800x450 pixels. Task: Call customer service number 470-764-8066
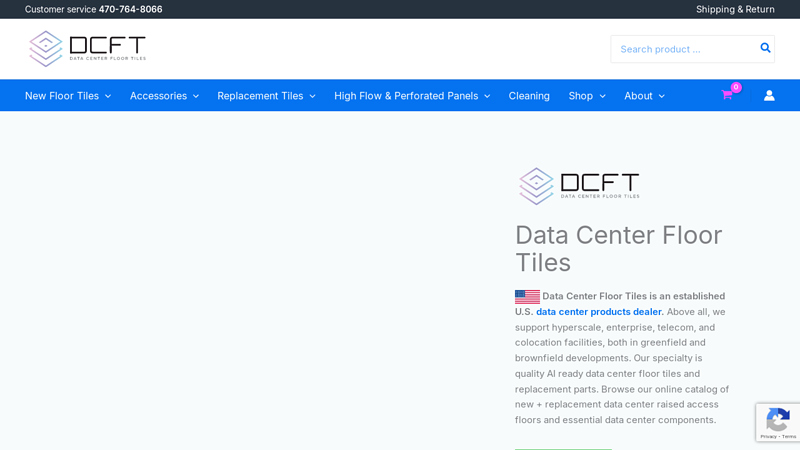[x=131, y=9]
